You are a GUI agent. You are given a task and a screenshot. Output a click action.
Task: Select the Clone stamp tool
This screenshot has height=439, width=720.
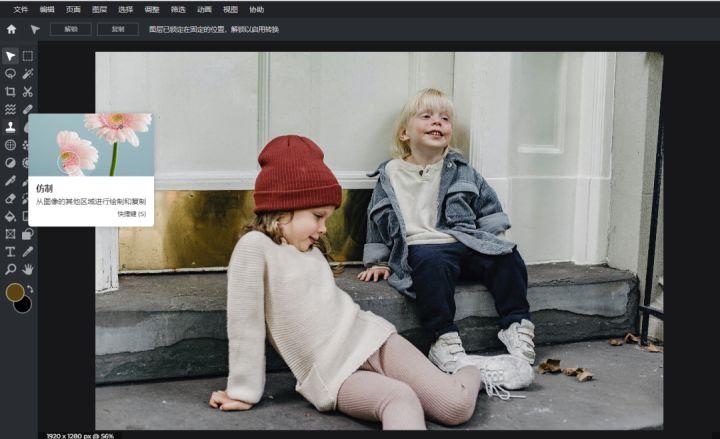(10, 127)
